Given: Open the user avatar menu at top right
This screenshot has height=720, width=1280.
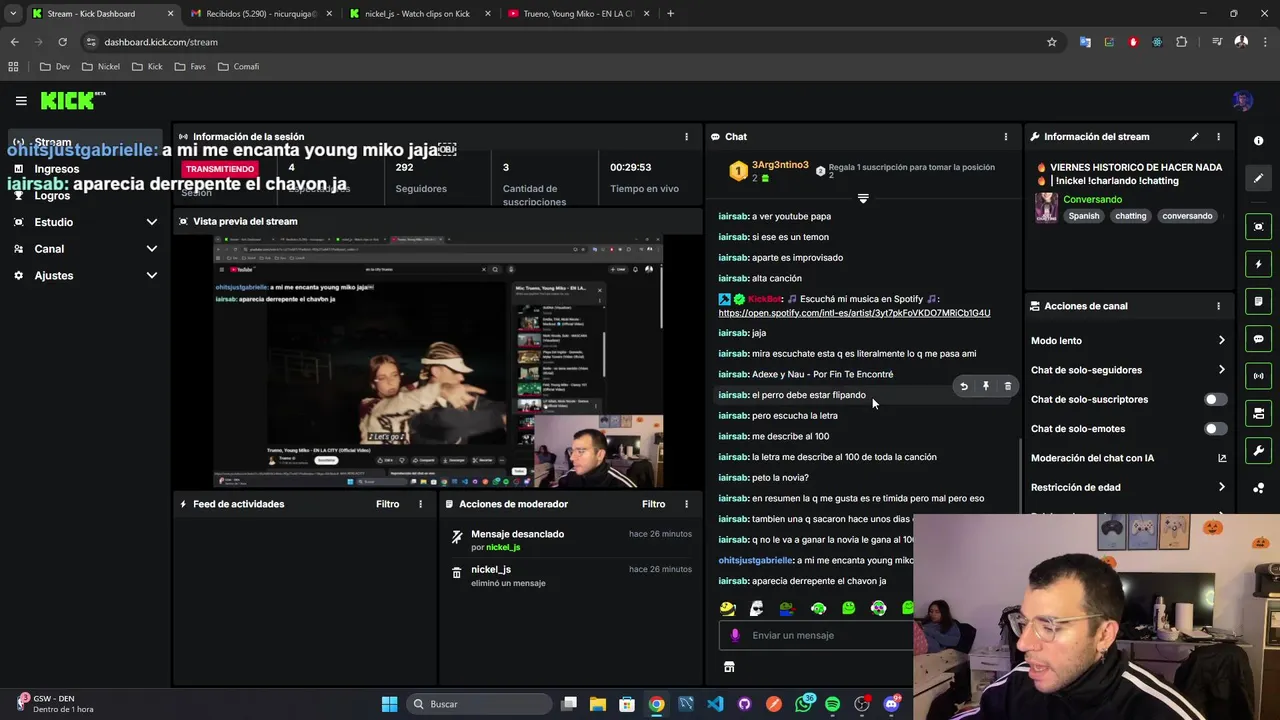Looking at the screenshot, I should [x=1242, y=101].
